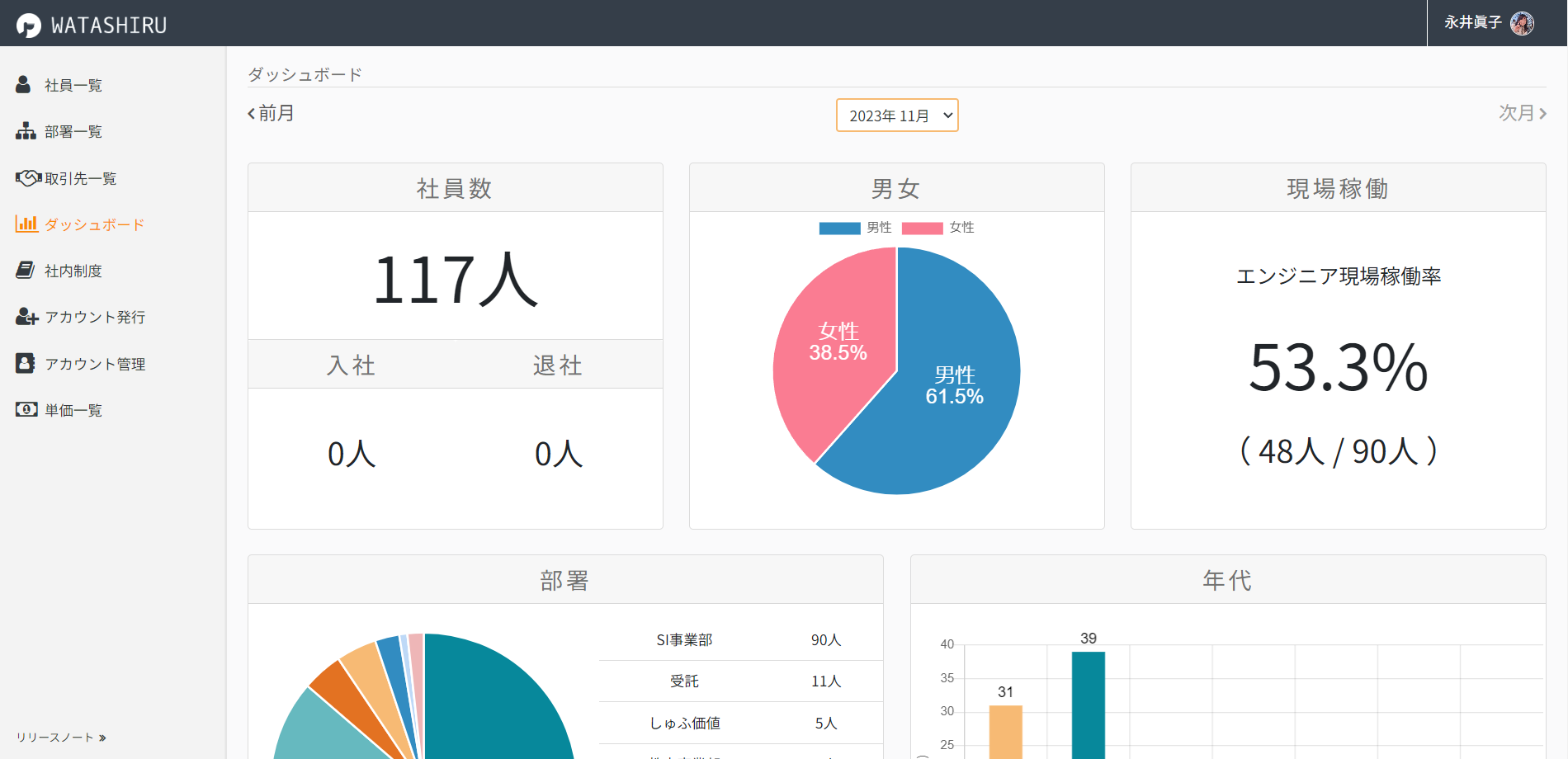Select 社内制度 menu item
The height and width of the screenshot is (759, 1568).
[73, 271]
